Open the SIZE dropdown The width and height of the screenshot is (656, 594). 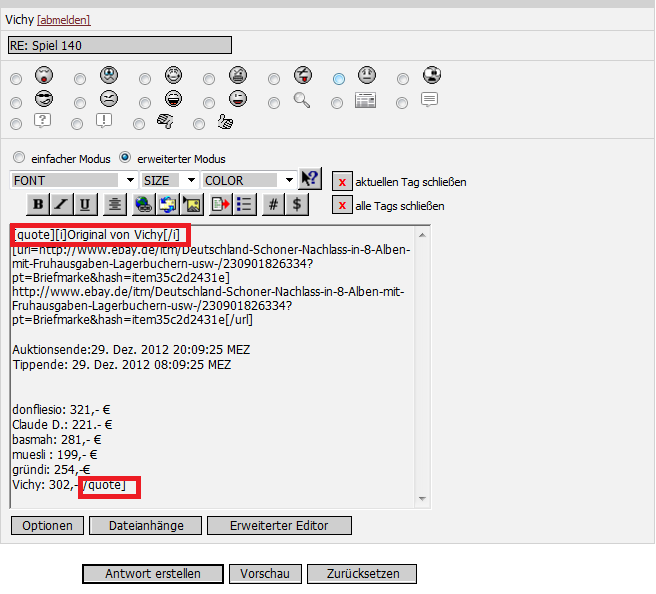[x=169, y=180]
